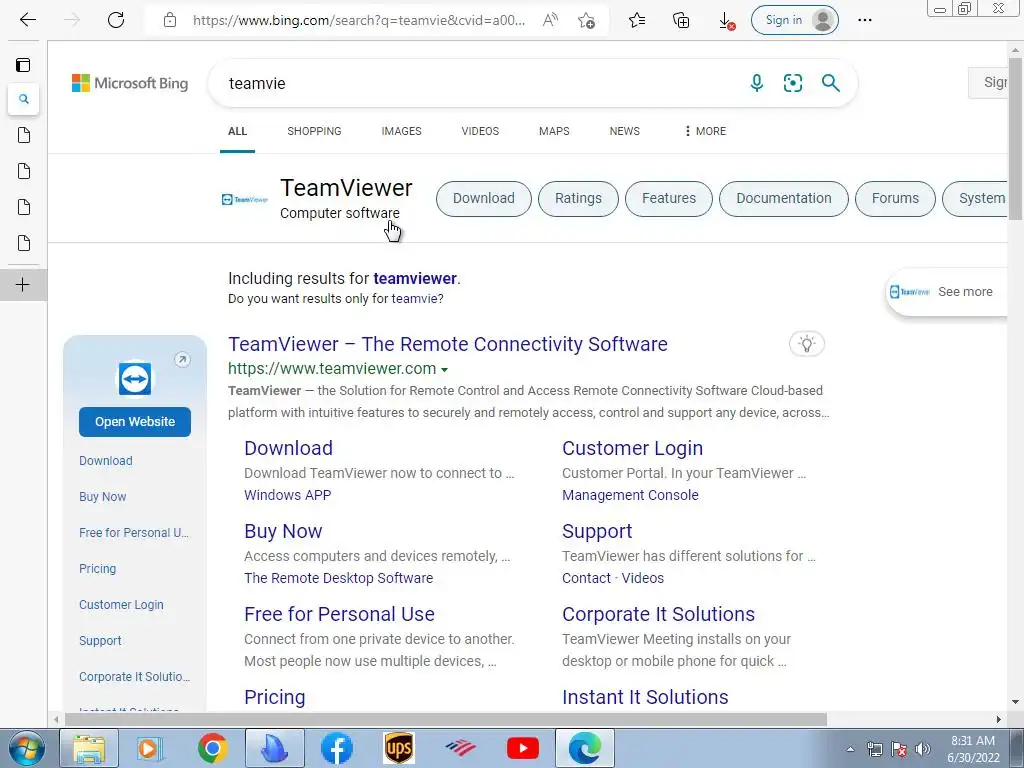Open the TeamViewer card external link arrow
Viewport: 1024px width, 768px height.
[x=182, y=360]
